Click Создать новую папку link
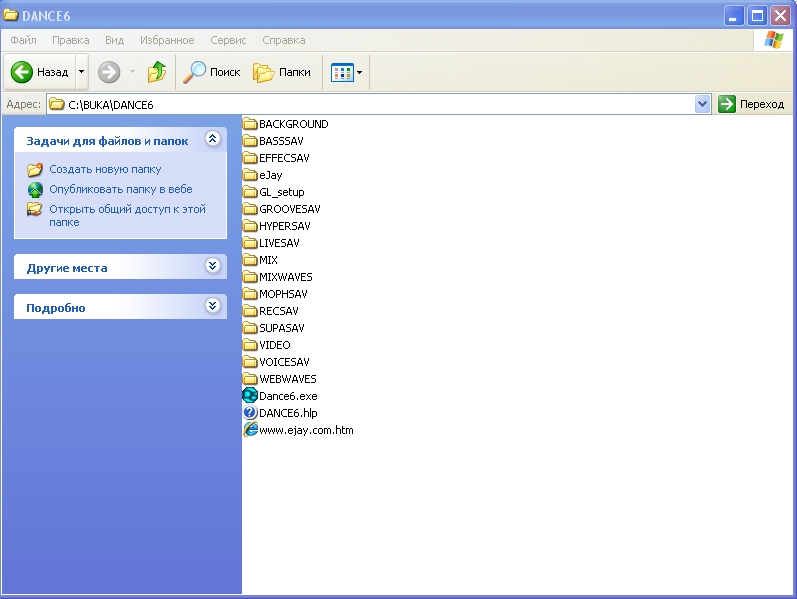 point(105,169)
